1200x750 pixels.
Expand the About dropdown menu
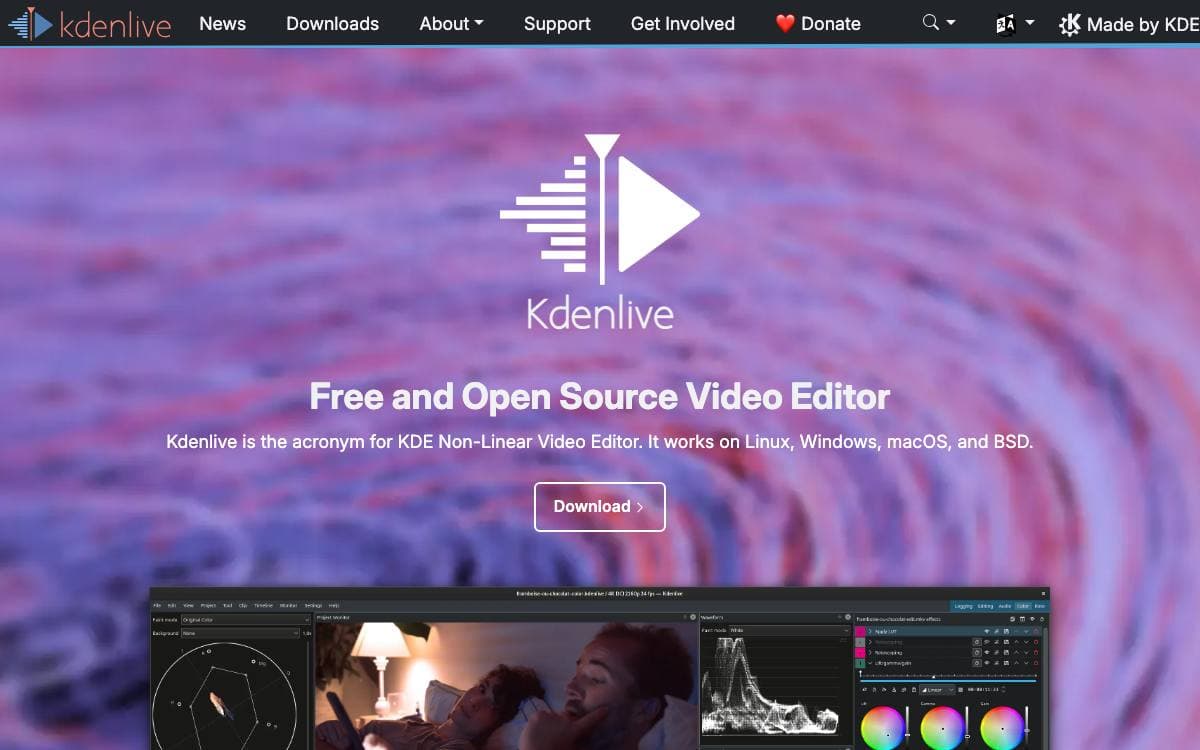pyautogui.click(x=451, y=23)
